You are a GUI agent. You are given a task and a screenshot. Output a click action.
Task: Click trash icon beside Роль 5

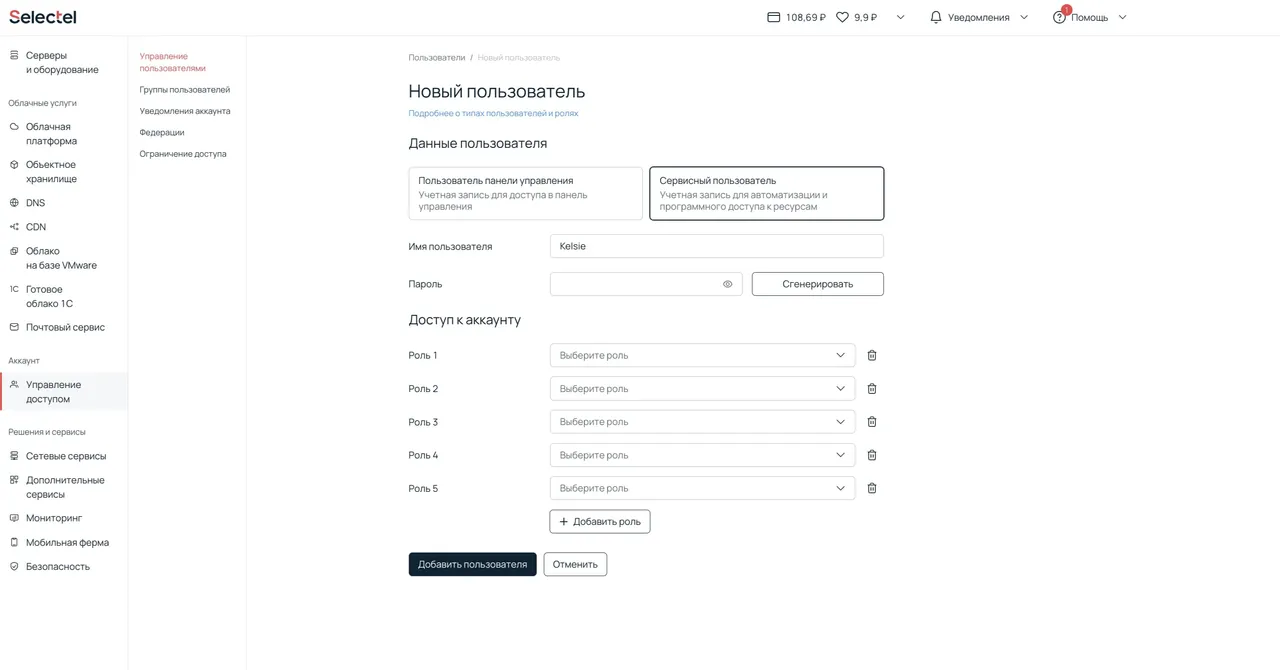pyautogui.click(x=872, y=489)
